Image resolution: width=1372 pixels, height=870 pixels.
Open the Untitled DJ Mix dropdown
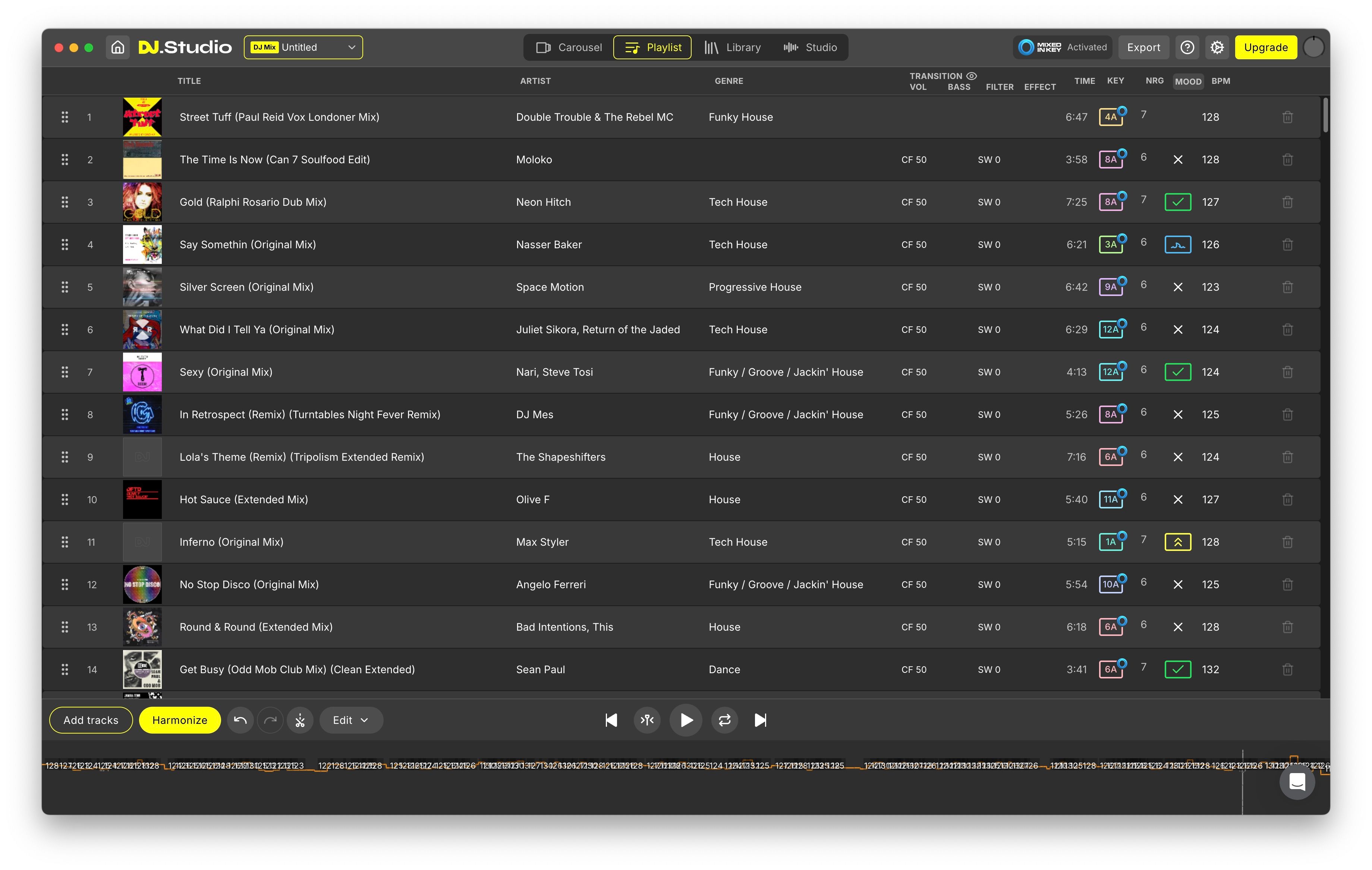[303, 47]
